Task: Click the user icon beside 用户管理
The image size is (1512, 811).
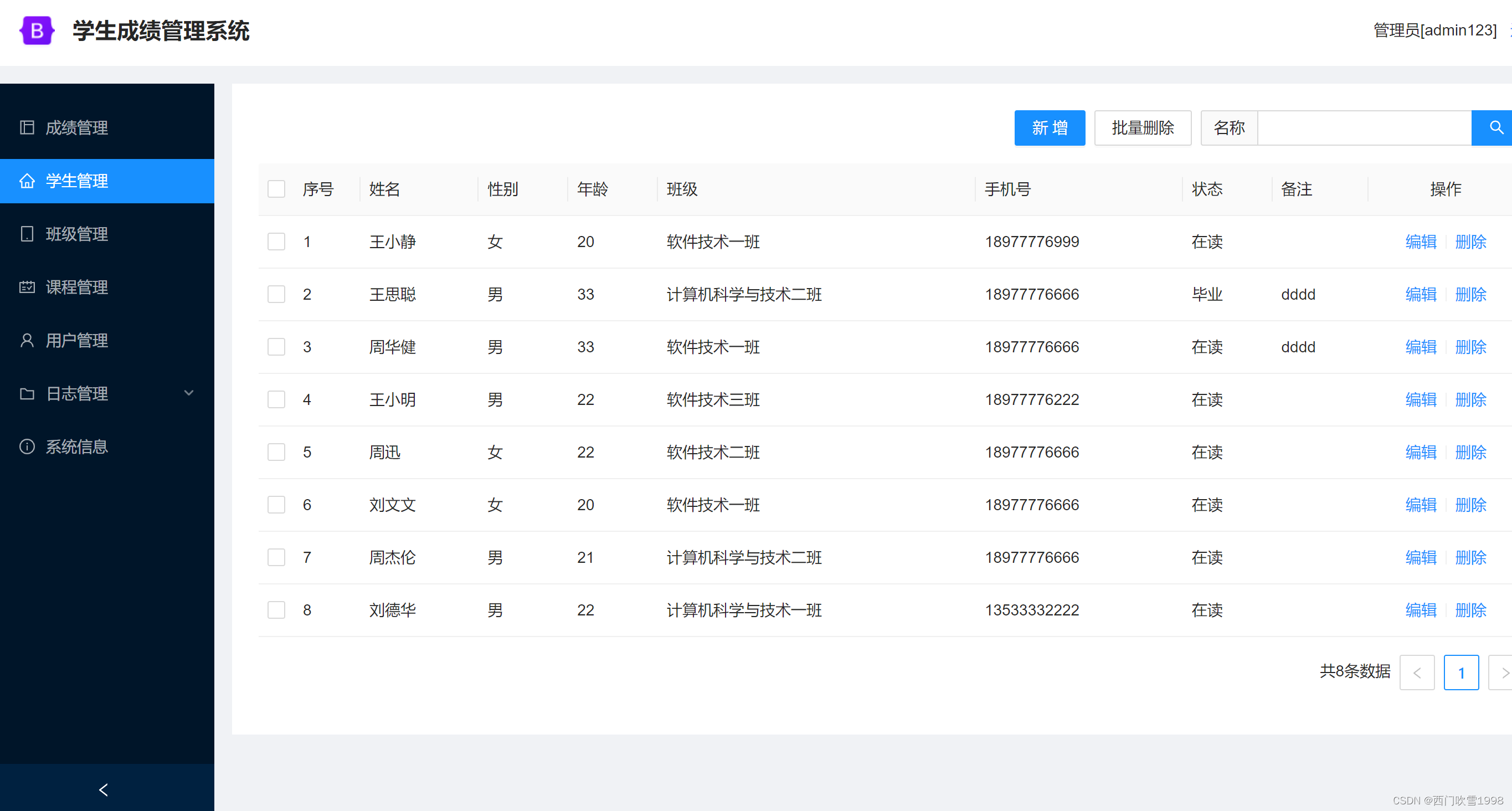Action: tap(27, 340)
